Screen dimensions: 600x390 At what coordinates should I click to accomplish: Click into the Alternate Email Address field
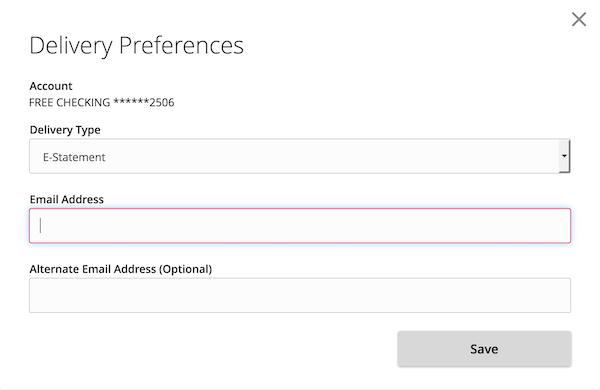300,295
